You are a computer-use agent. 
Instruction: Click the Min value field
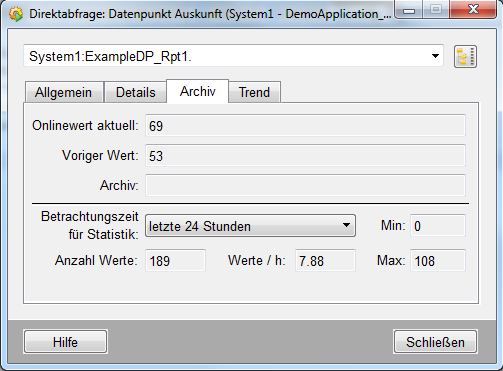click(x=438, y=226)
